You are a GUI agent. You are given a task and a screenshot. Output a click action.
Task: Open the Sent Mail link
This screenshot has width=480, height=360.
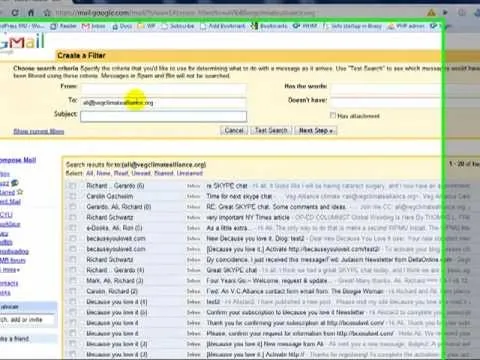point(10,202)
